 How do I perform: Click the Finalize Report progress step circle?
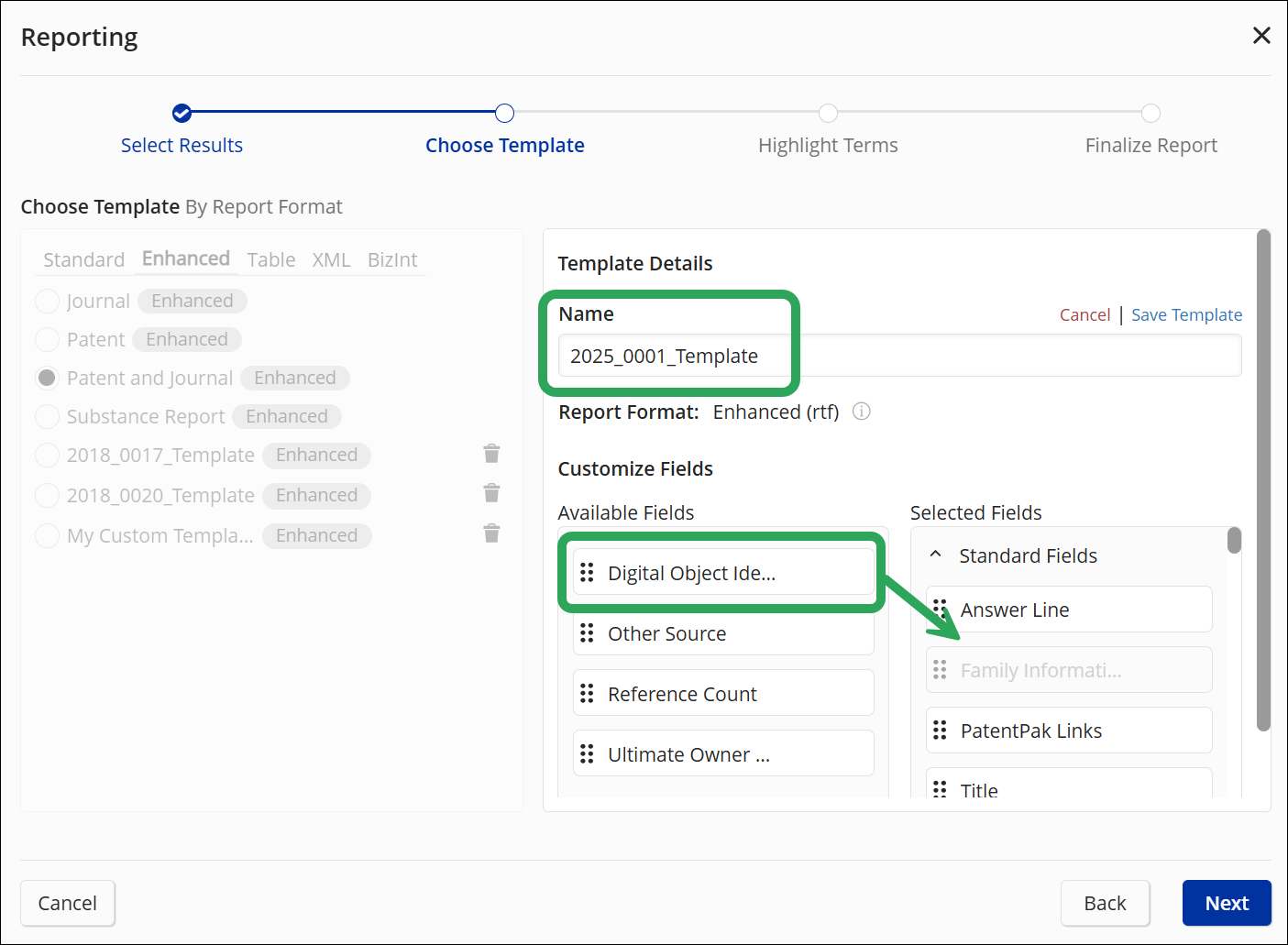[1150, 113]
